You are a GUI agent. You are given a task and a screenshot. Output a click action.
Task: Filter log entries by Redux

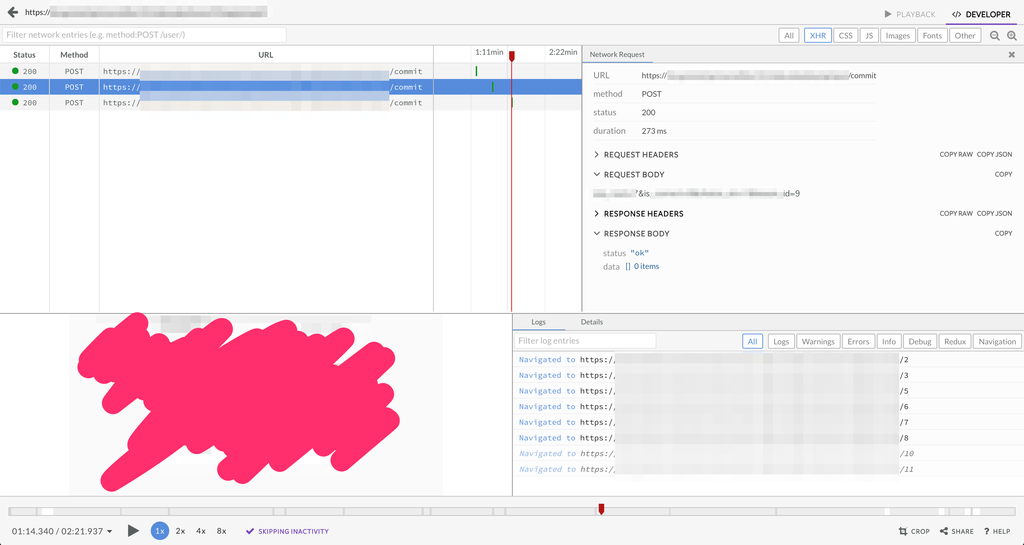pos(955,341)
